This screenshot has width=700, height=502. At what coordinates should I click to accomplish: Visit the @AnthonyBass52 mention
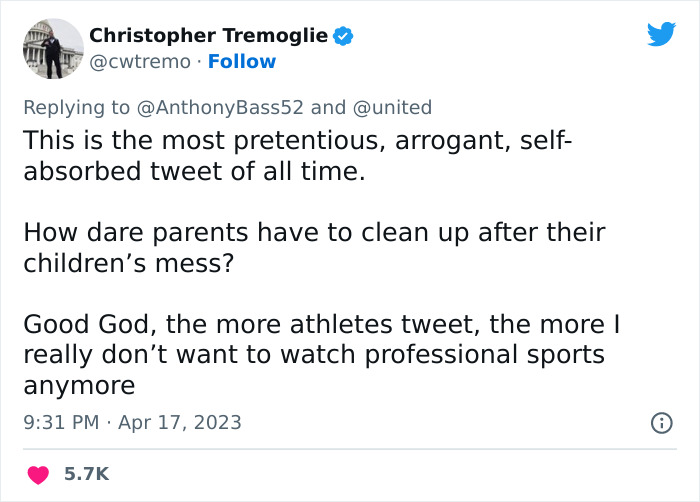[x=228, y=107]
